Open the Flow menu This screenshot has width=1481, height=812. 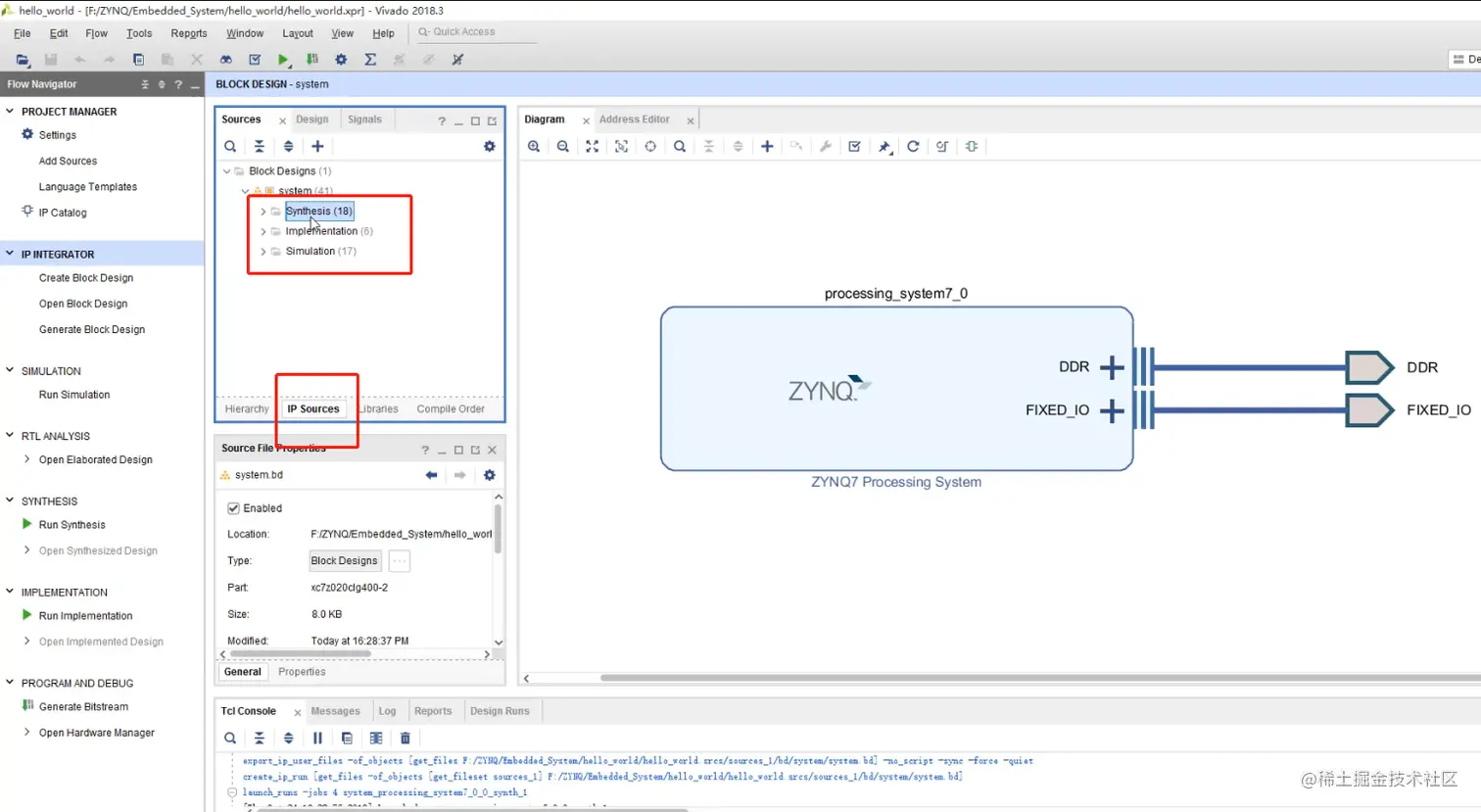tap(96, 33)
